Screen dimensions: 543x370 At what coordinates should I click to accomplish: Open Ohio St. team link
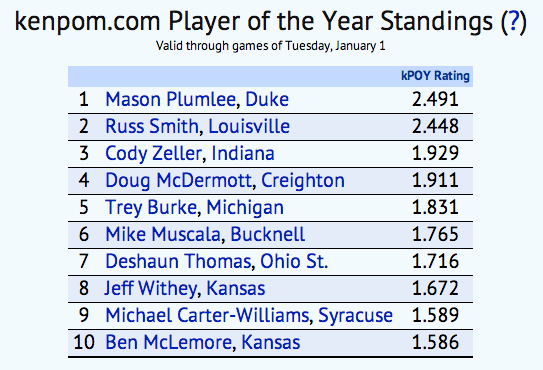(294, 262)
